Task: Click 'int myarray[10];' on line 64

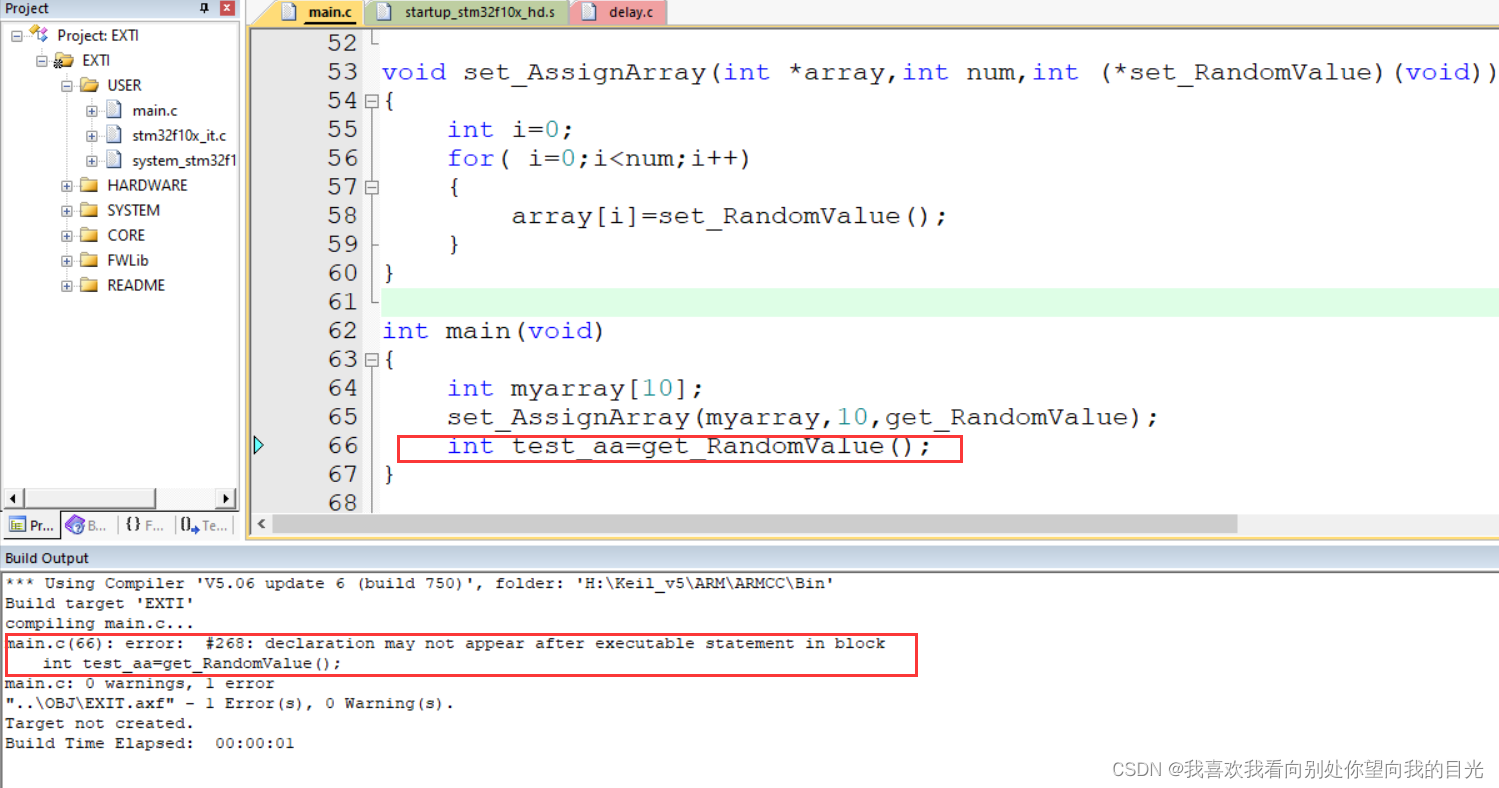Action: 576,388
